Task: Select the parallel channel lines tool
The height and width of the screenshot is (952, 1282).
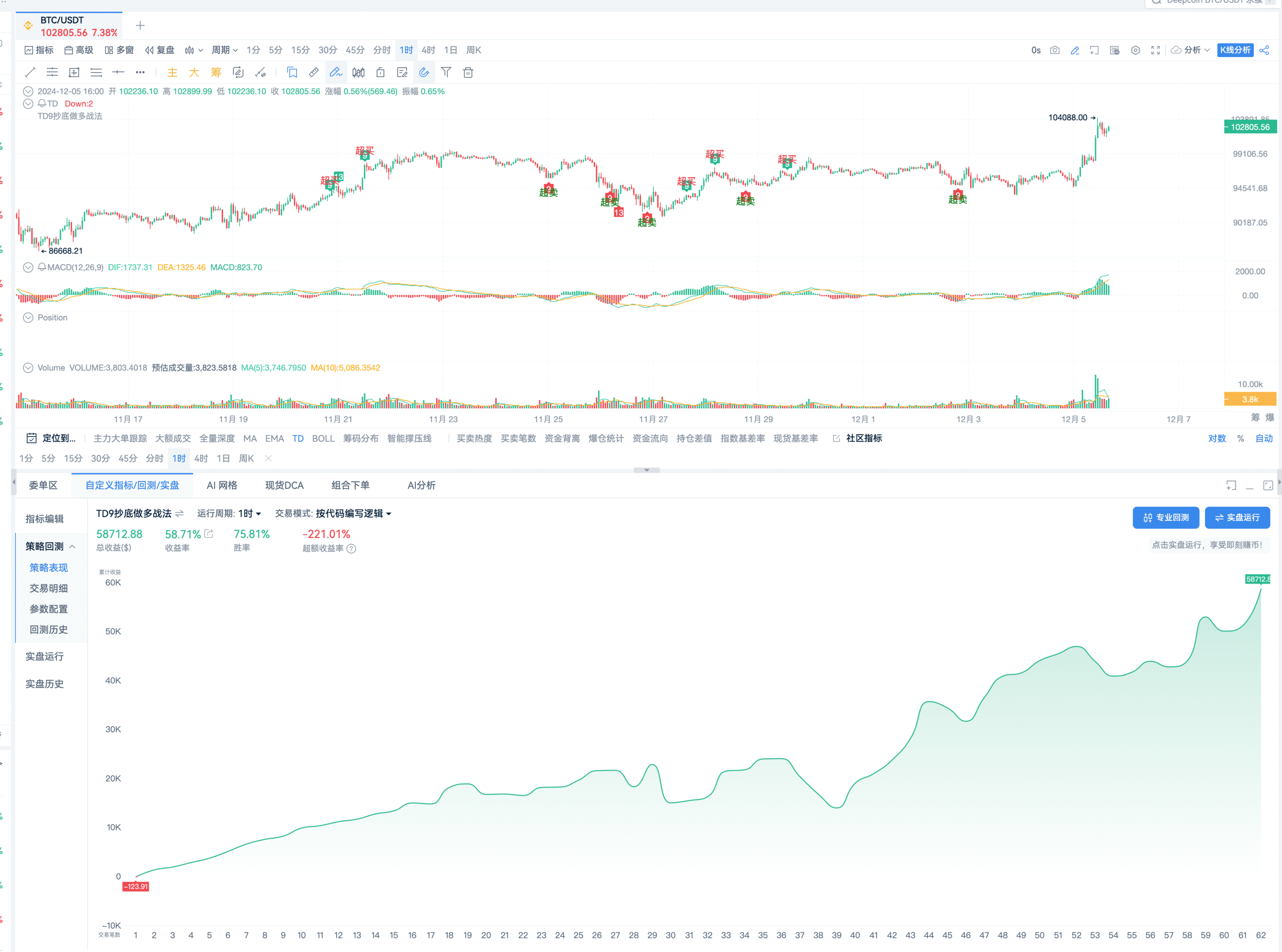Action: [53, 73]
